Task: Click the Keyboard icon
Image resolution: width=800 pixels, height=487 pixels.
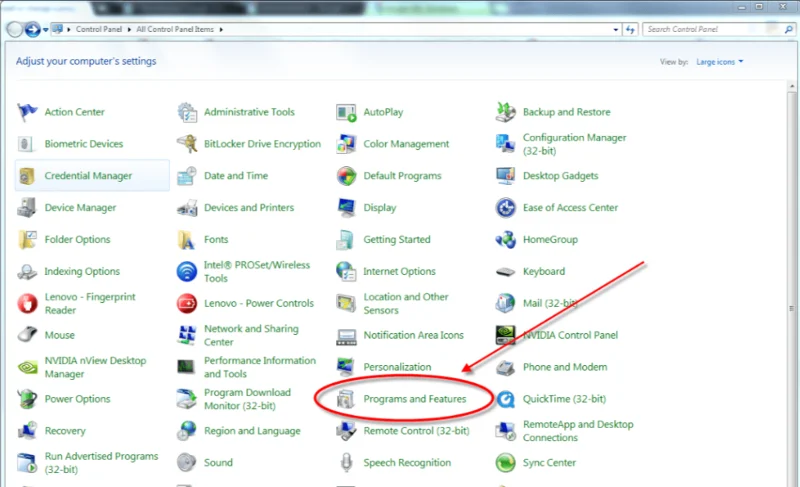Action: pyautogui.click(x=506, y=272)
